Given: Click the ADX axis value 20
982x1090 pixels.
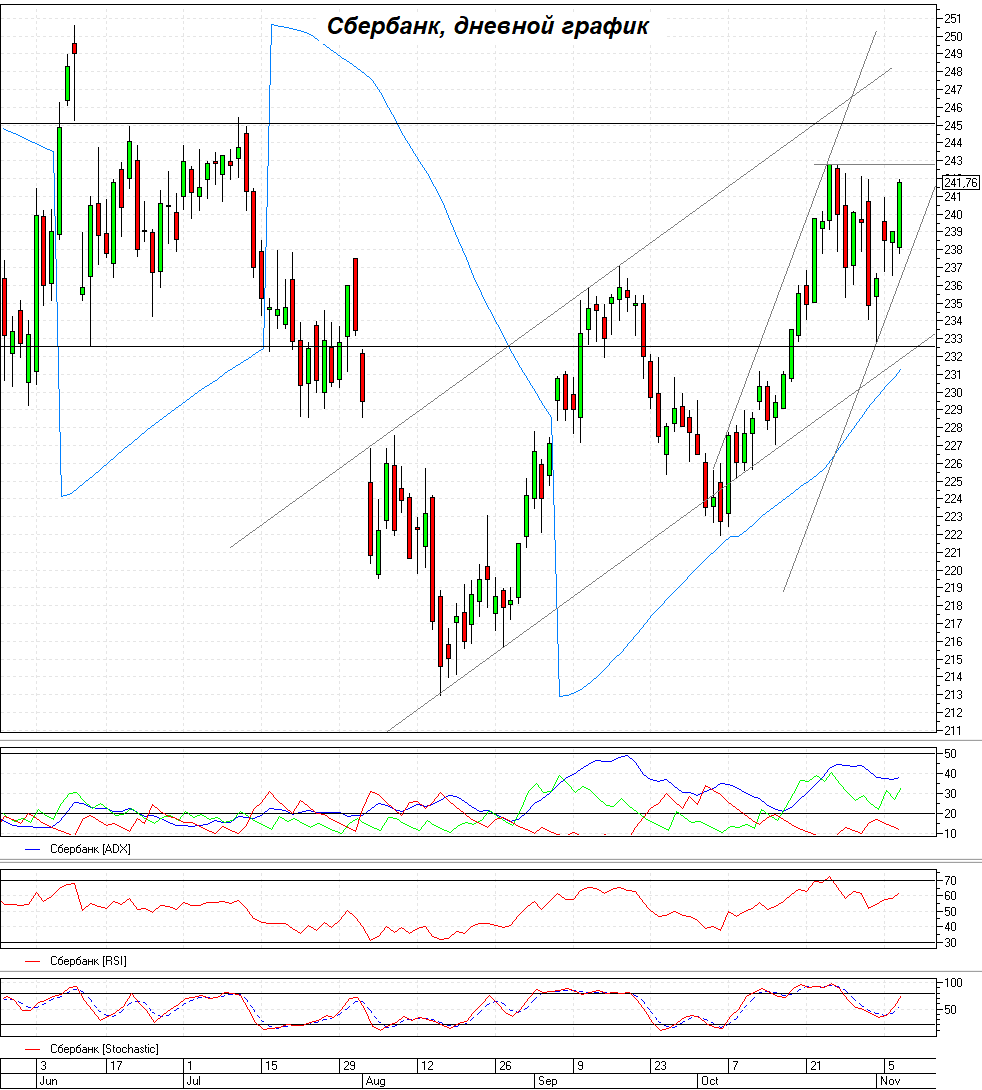Looking at the screenshot, I should click(x=950, y=814).
